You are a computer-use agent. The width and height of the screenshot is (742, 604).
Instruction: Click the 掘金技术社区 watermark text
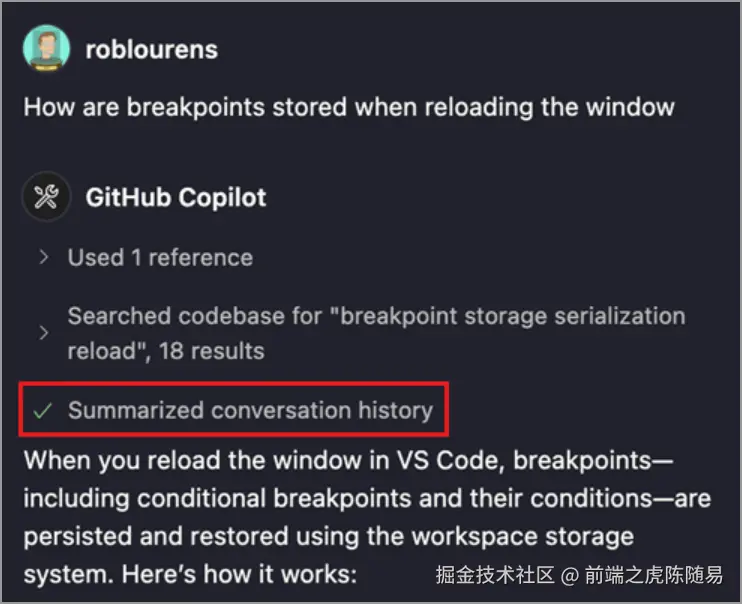coord(495,575)
